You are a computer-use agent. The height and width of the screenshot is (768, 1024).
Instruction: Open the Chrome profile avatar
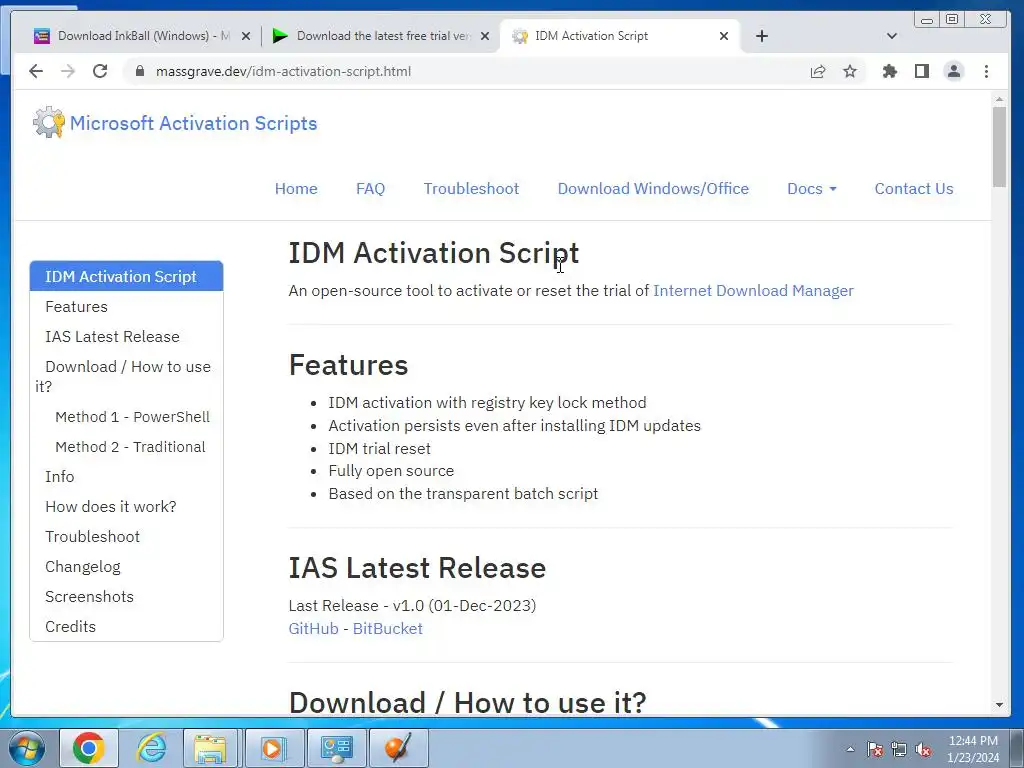[953, 71]
